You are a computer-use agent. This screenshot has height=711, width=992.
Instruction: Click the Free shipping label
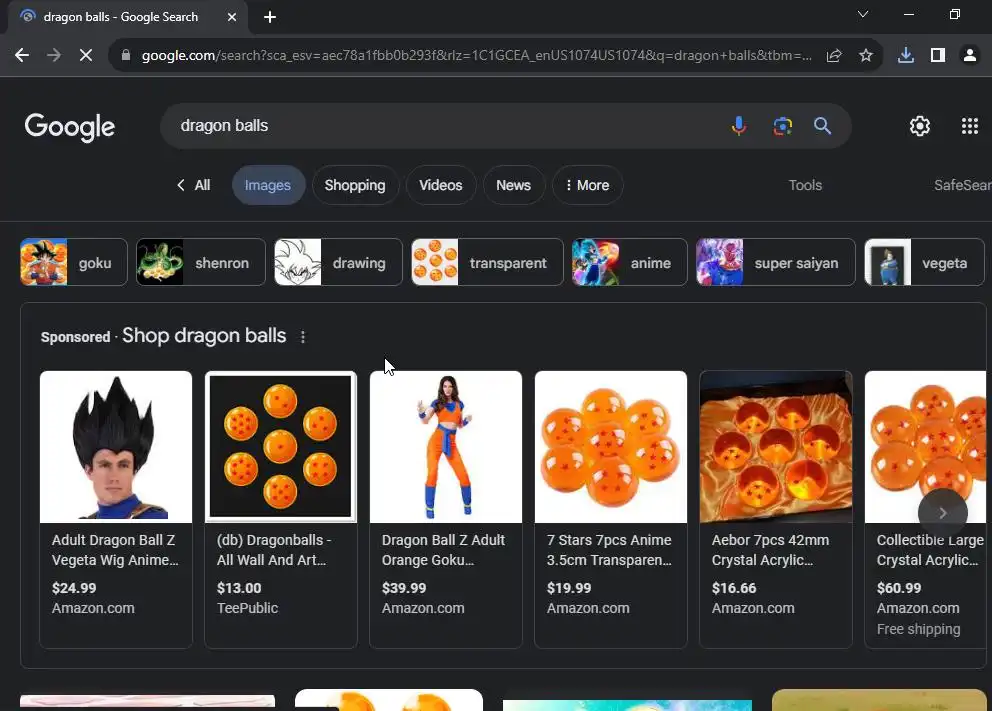(919, 629)
